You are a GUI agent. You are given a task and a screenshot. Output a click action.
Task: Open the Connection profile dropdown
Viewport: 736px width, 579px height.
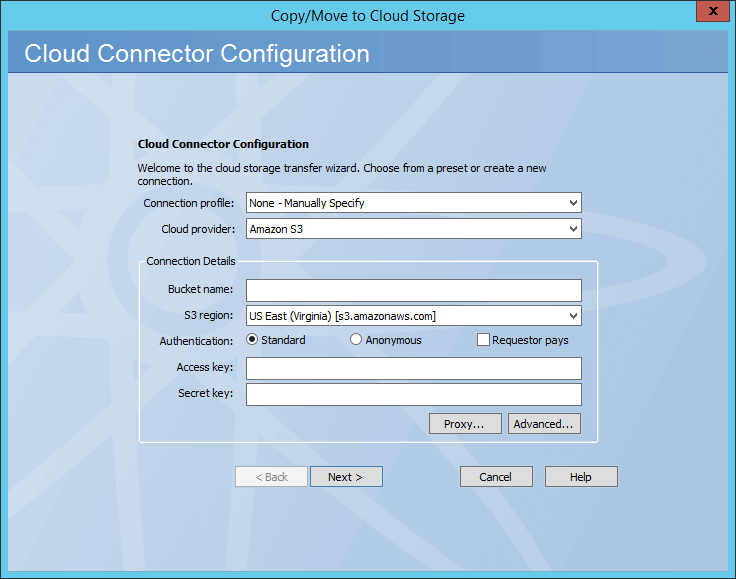coord(413,203)
